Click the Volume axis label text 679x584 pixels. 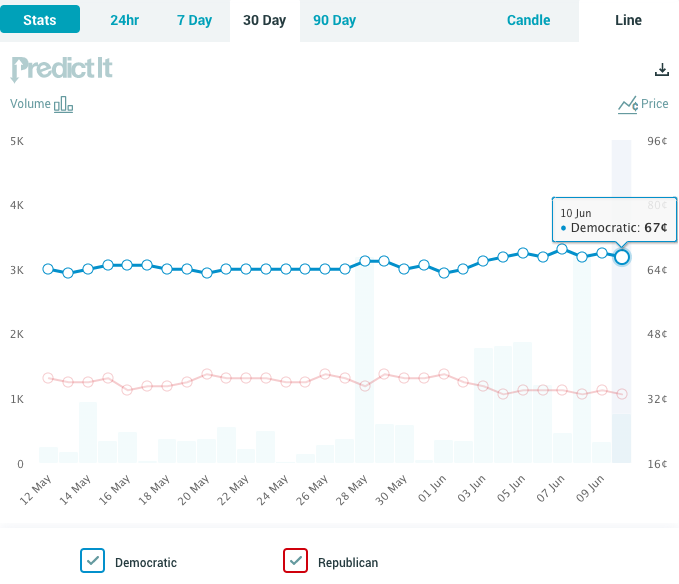tap(29, 104)
